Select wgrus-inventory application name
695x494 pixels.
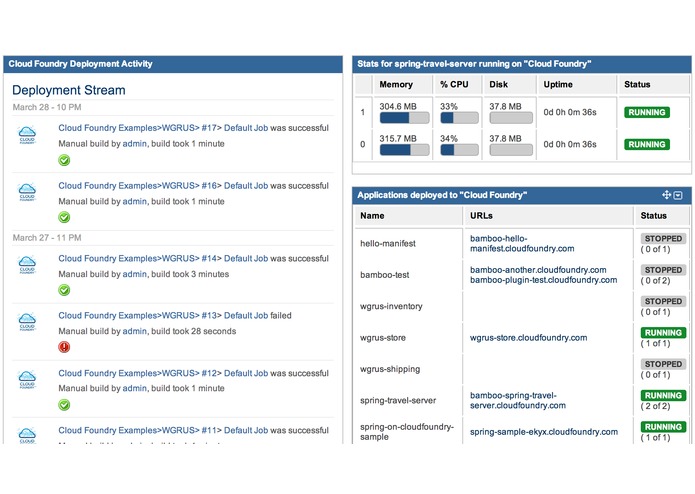pyautogui.click(x=391, y=307)
